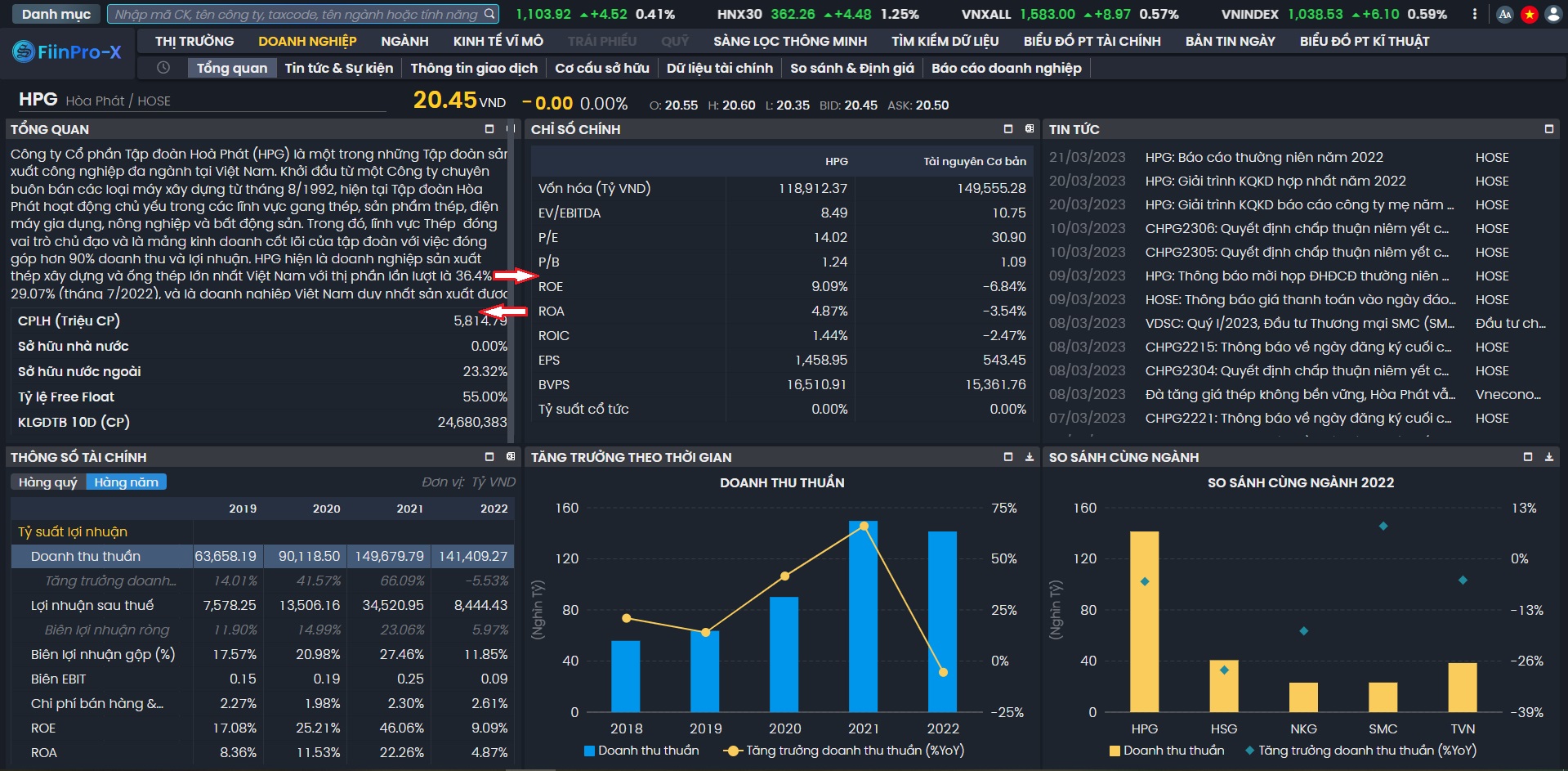
Task: Switch financials to Hàng quý view
Action: point(47,482)
